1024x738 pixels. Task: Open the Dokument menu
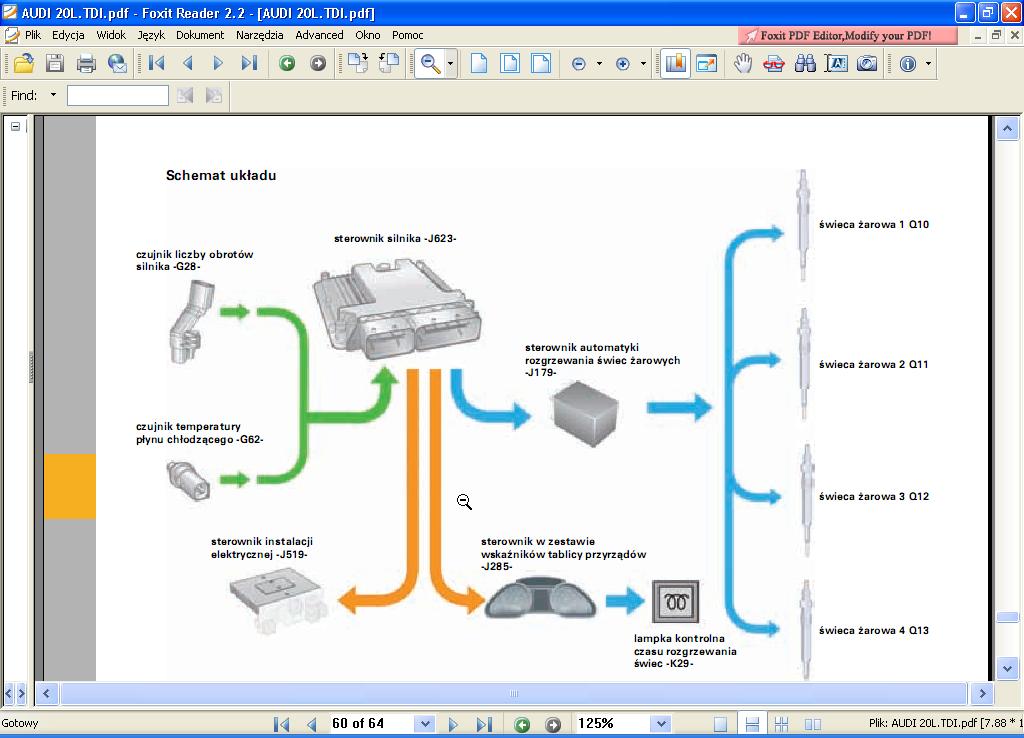coord(200,35)
